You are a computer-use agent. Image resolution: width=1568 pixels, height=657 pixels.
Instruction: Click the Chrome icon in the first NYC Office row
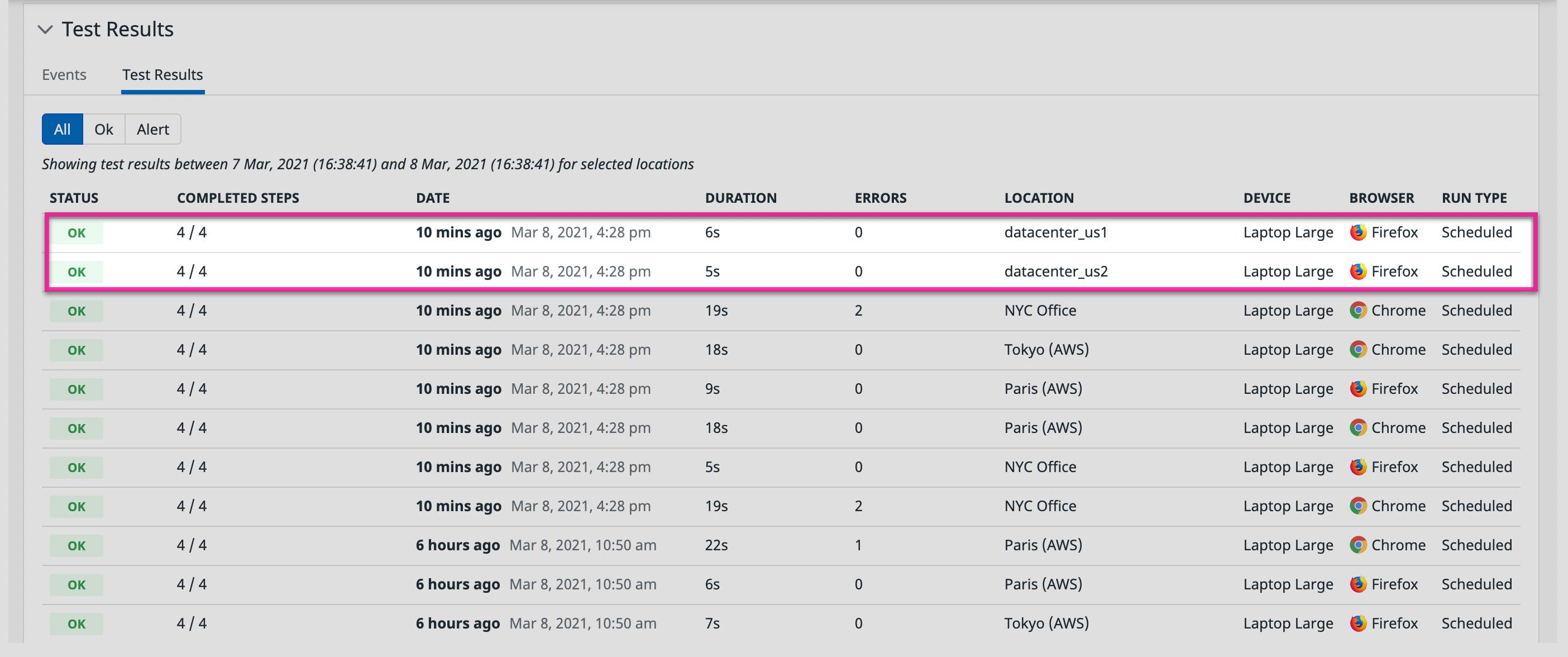[1360, 311]
